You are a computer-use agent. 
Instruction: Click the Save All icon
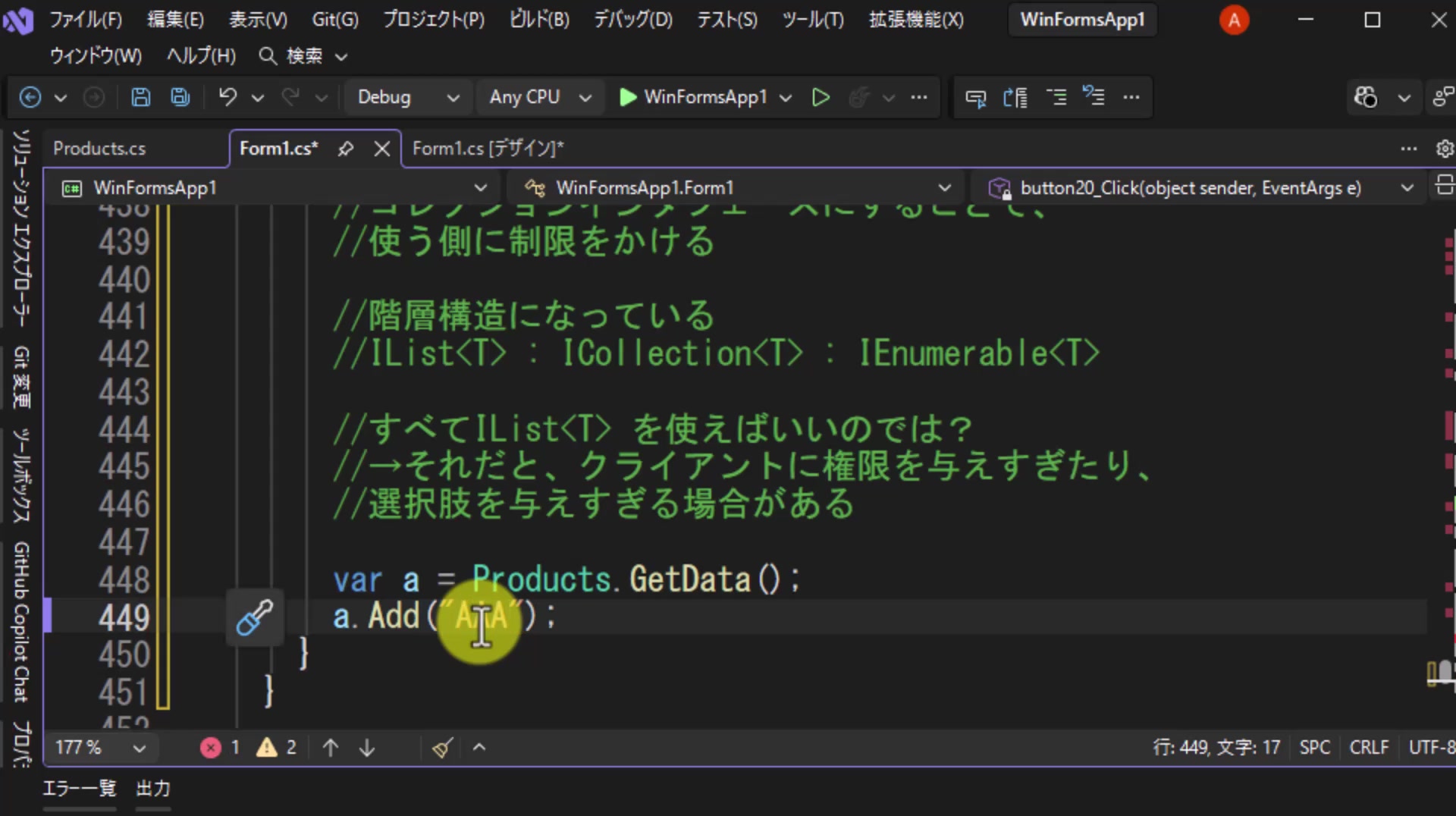[x=180, y=97]
